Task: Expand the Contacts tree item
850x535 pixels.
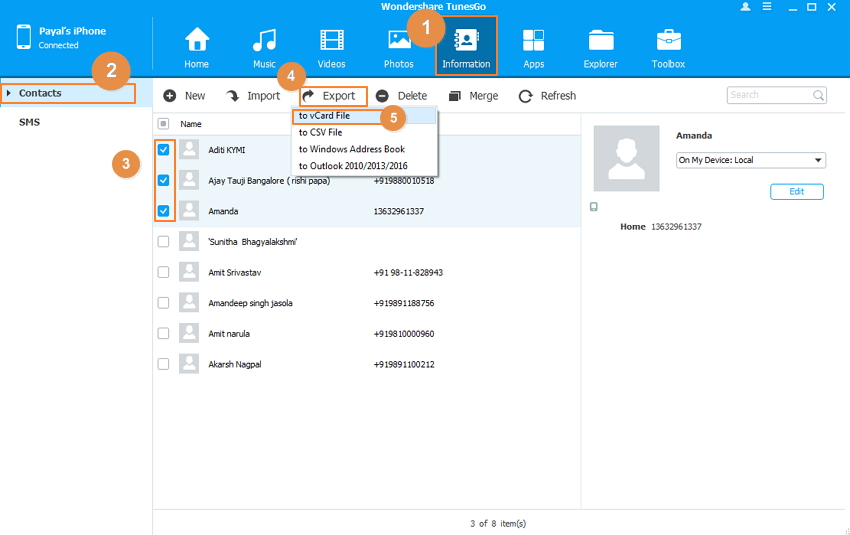Action: tap(9, 94)
